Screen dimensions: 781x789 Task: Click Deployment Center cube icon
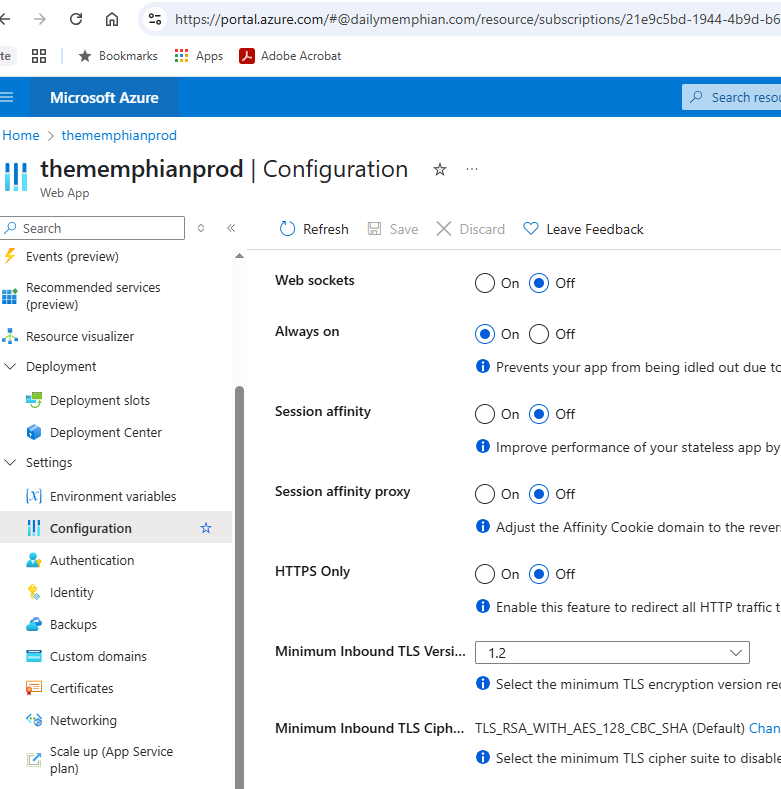pyautogui.click(x=34, y=432)
